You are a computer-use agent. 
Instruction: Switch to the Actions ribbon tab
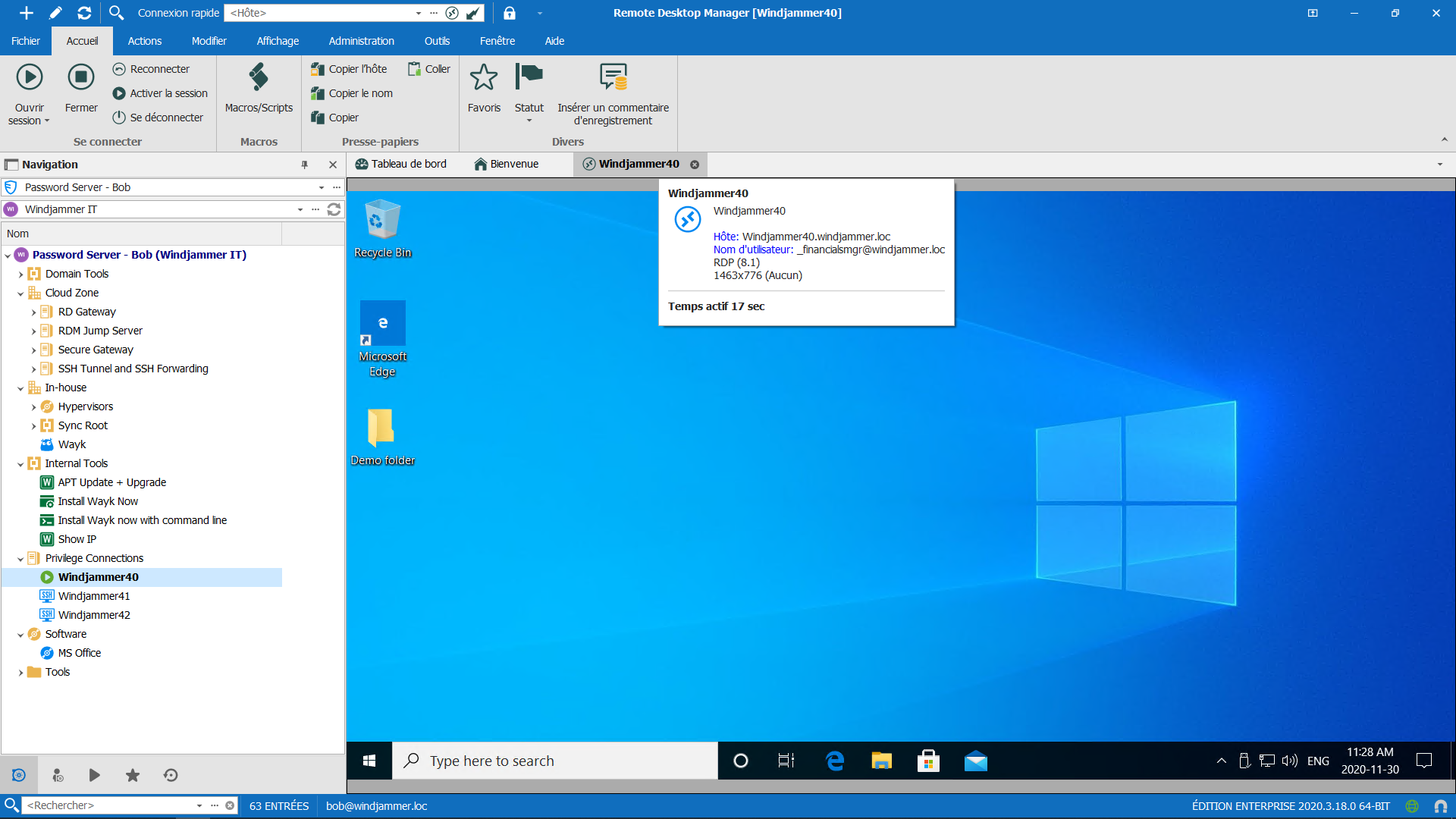click(x=145, y=41)
